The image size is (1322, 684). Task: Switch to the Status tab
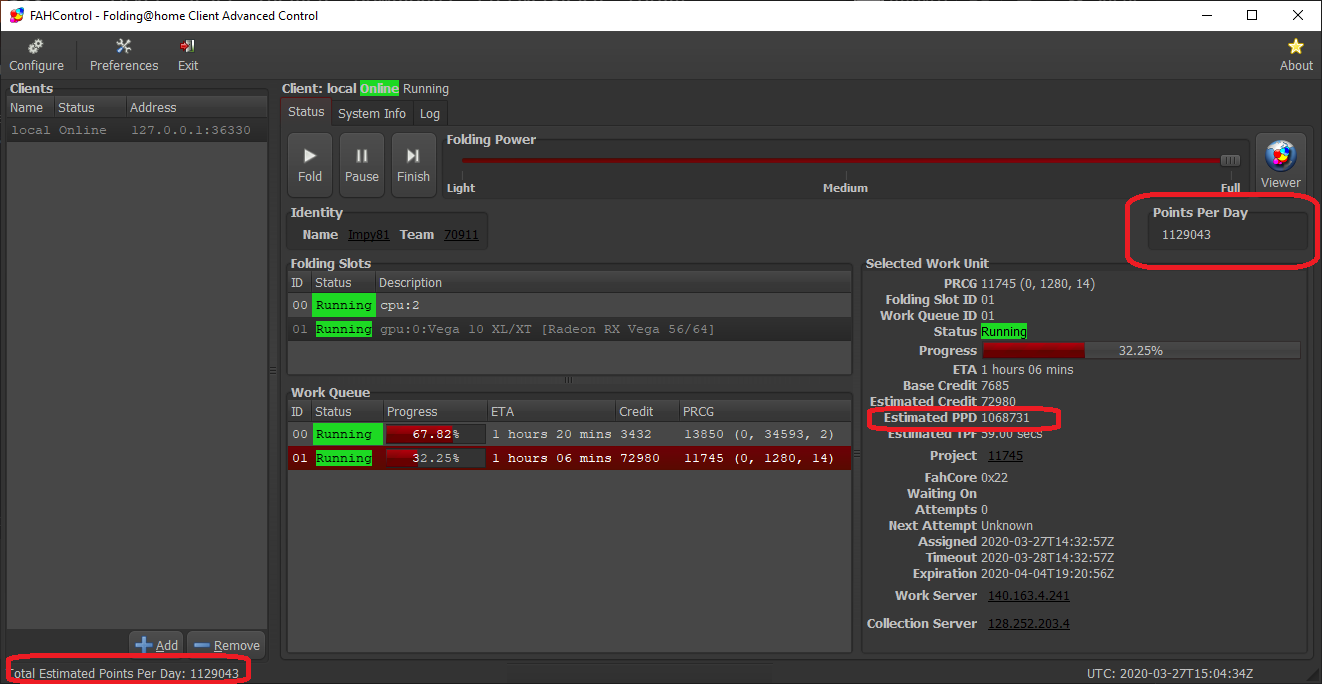[x=306, y=112]
